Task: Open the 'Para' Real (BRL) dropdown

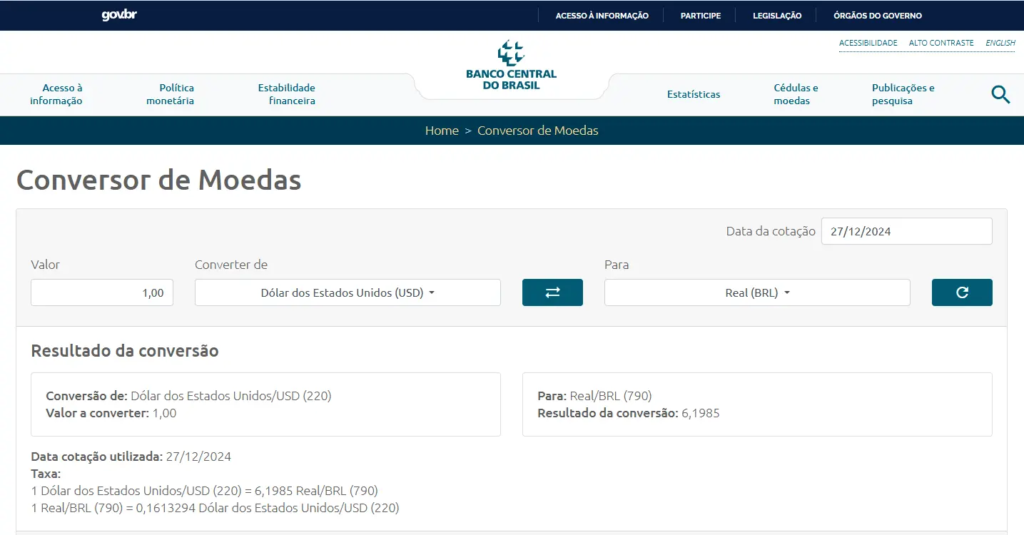Action: [757, 293]
